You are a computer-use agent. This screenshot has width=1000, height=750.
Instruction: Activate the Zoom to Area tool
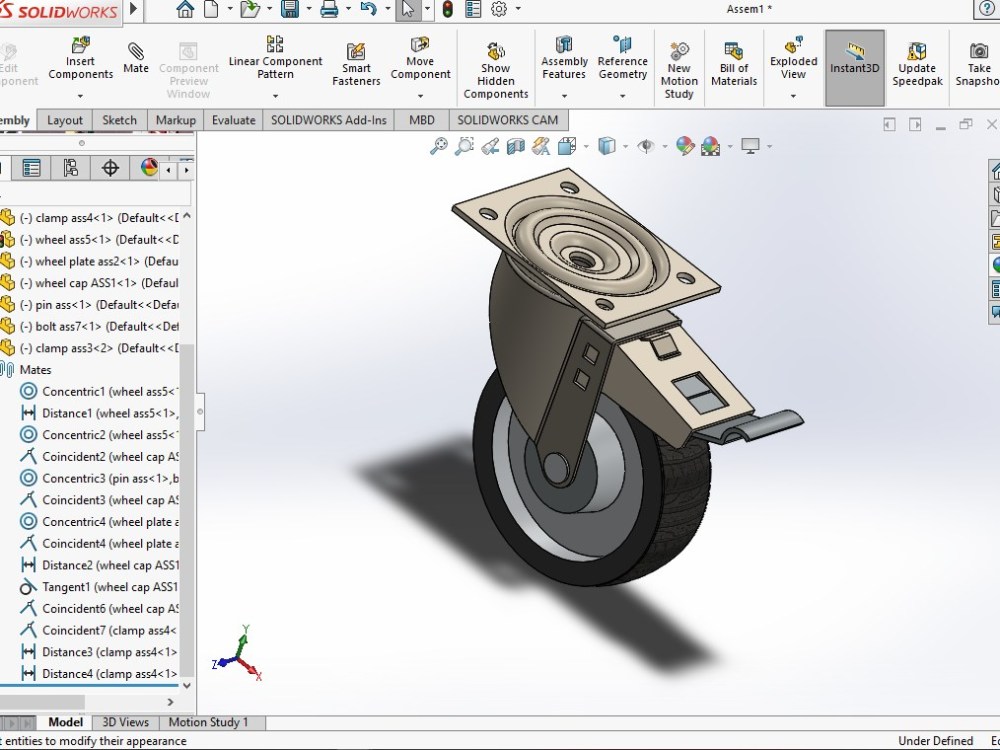[463, 145]
